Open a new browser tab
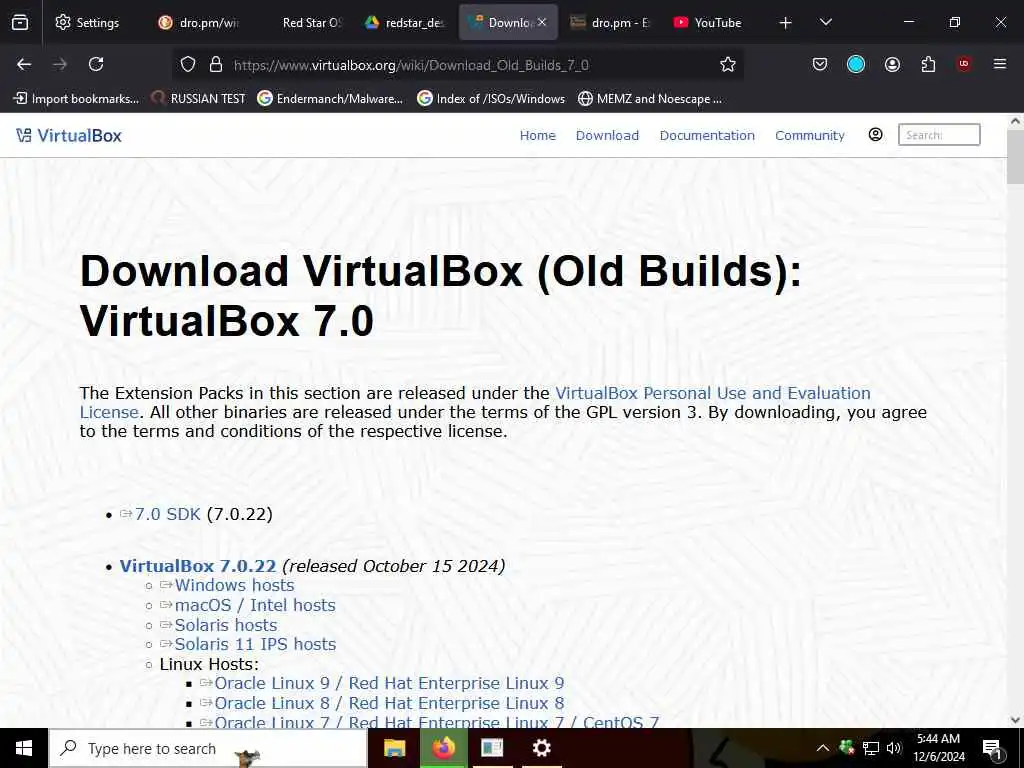 (x=786, y=23)
